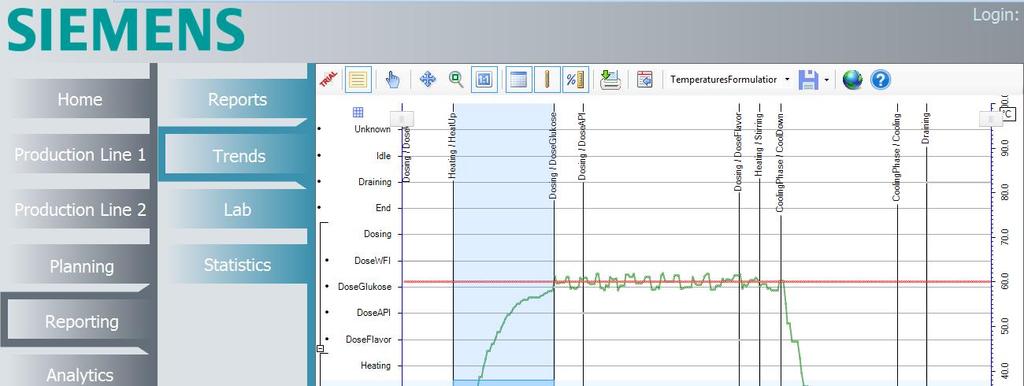Click the left time-range slider handle
Screen dimensions: 1024x386
point(402,119)
